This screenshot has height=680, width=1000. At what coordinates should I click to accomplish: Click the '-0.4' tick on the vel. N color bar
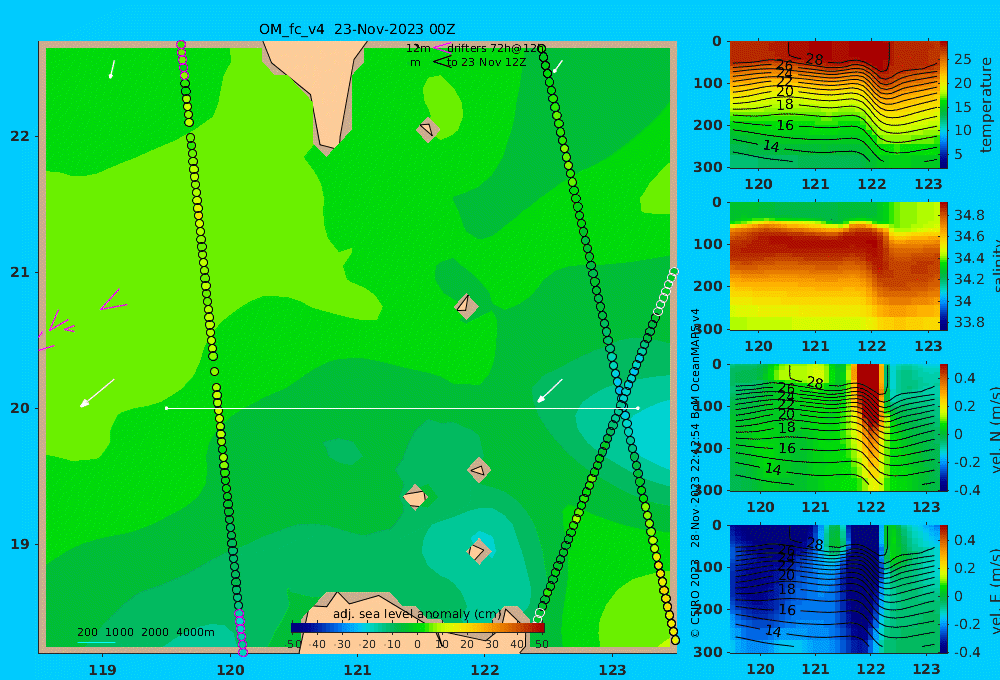click(x=966, y=490)
